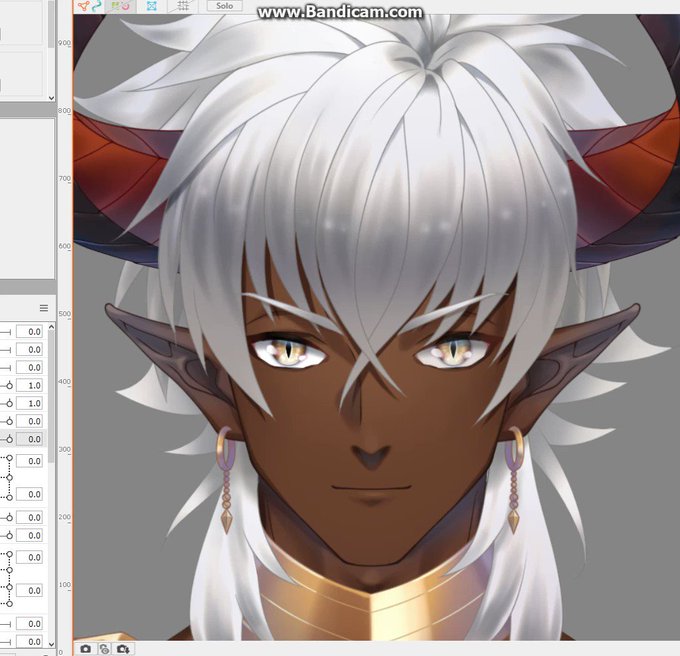Click the highlighted row's 0.0 value field
Viewport: 680px width, 656px height.
tap(29, 439)
